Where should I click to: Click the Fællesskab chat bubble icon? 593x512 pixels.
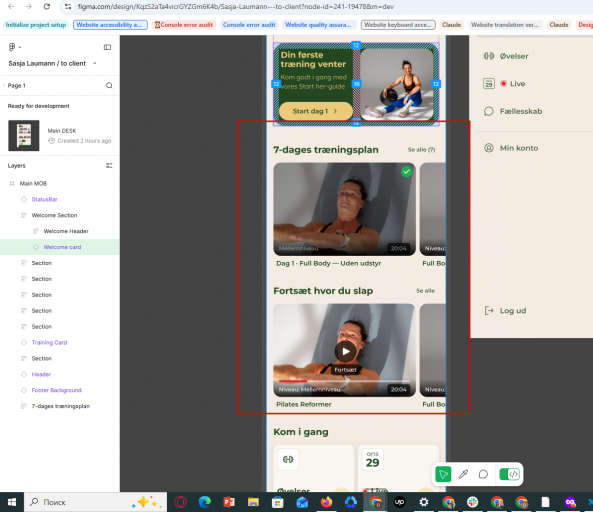coord(489,111)
